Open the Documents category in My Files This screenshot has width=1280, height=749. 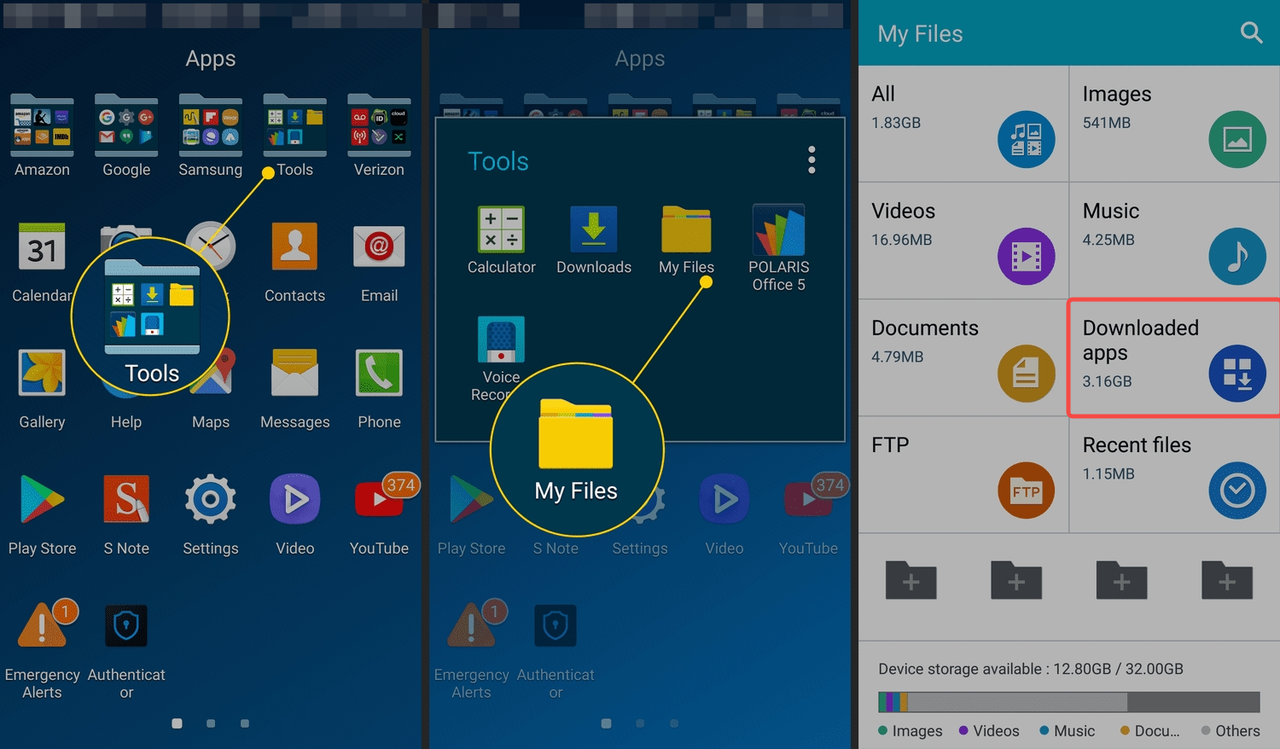(x=963, y=357)
